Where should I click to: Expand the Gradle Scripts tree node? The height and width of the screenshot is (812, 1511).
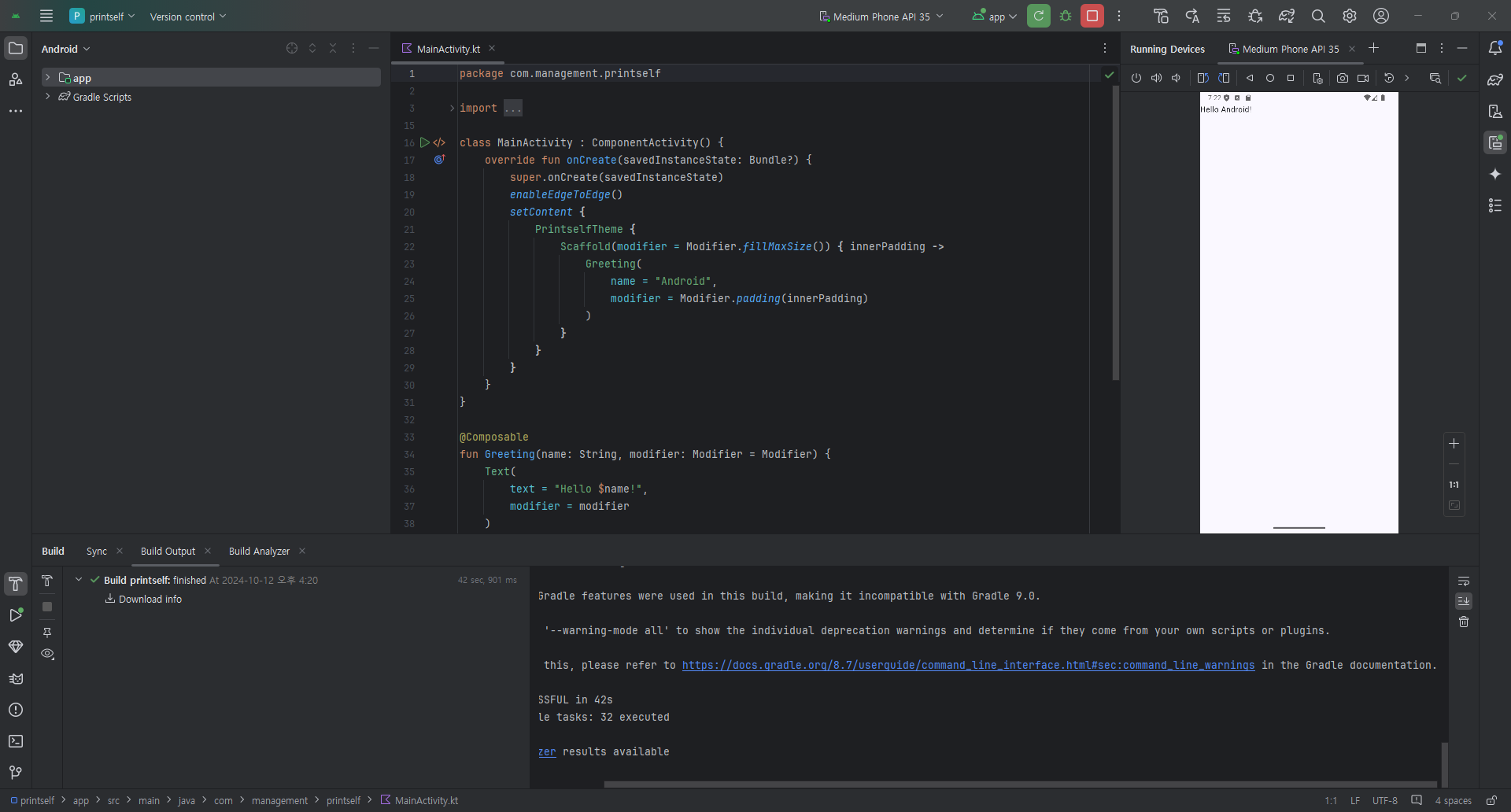(48, 96)
